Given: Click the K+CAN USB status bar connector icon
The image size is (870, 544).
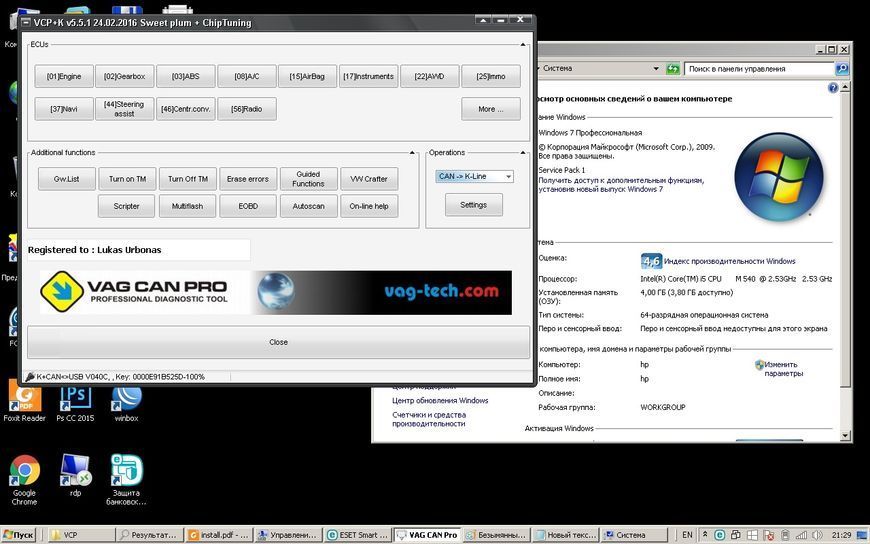Looking at the screenshot, I should click(30, 376).
